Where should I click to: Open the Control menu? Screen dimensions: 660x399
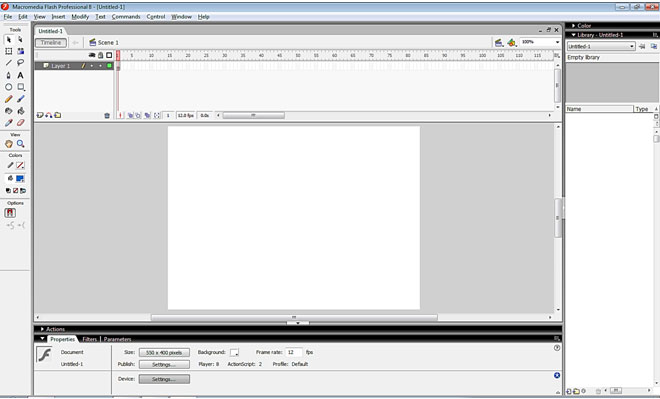[x=156, y=17]
